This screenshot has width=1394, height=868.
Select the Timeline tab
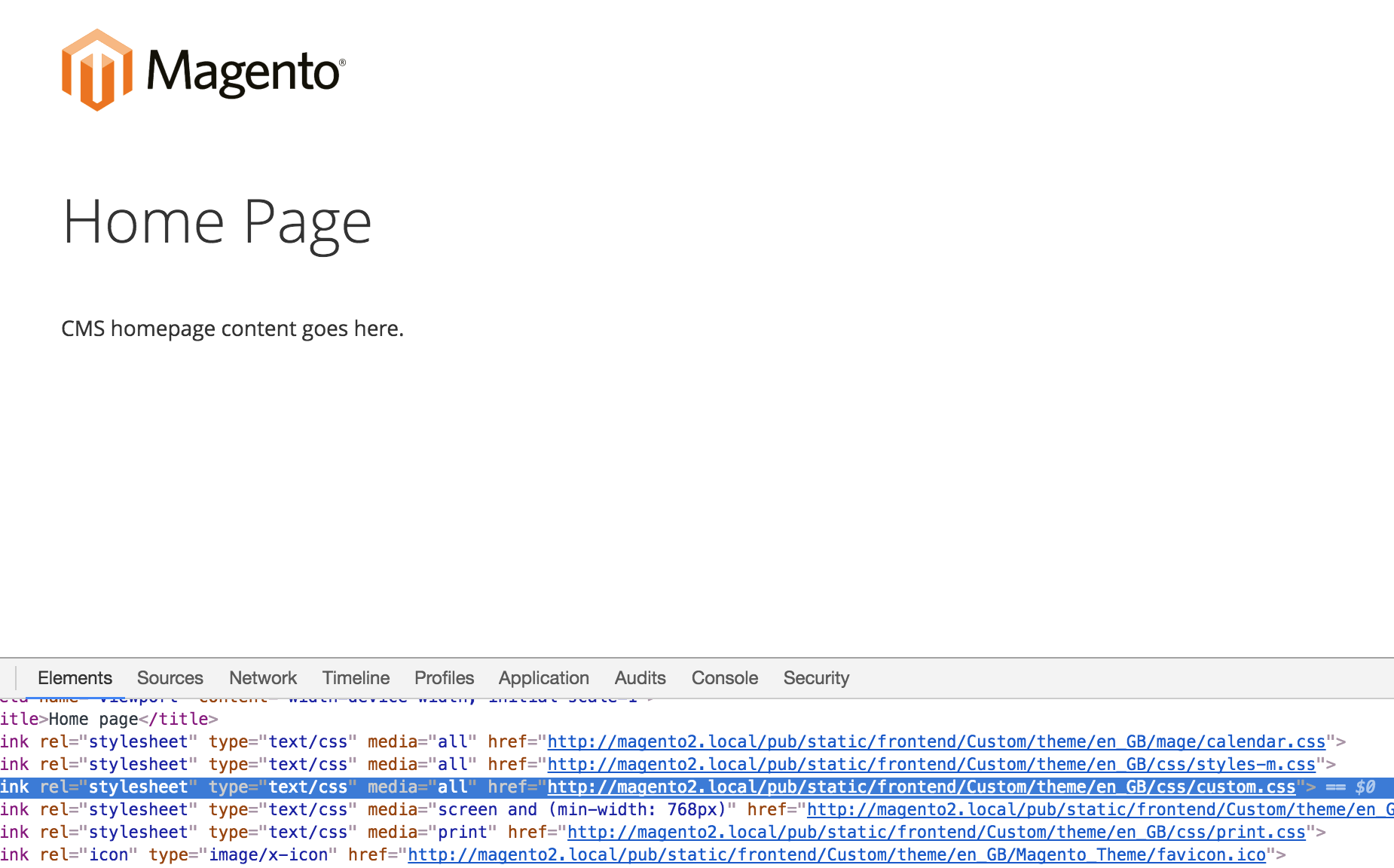pyautogui.click(x=356, y=678)
